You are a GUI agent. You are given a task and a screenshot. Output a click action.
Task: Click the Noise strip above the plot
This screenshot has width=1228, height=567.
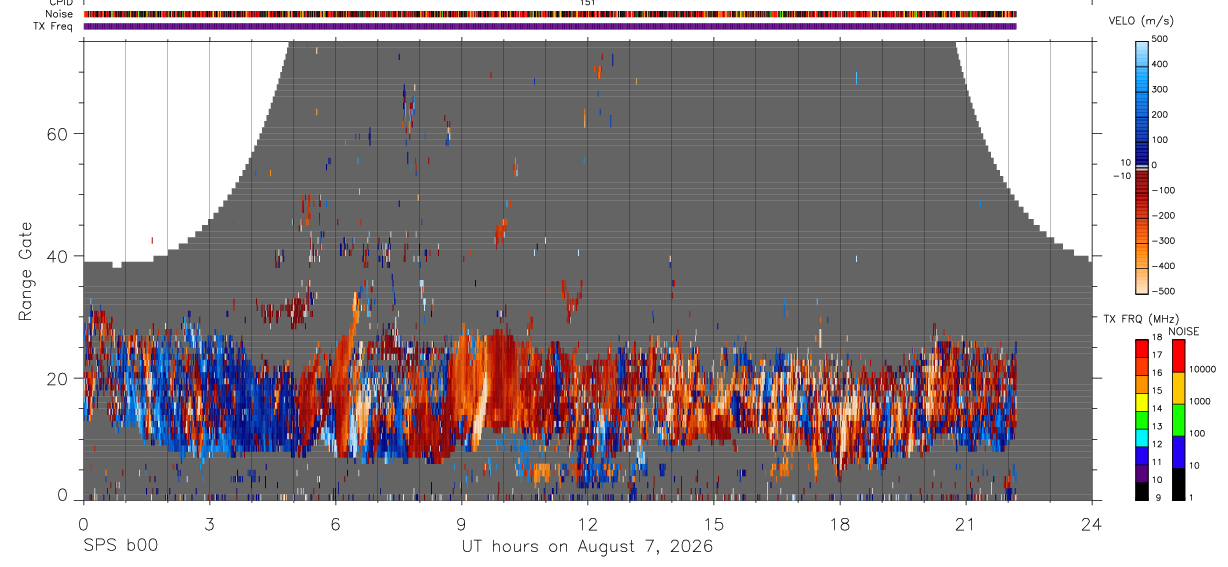pos(550,14)
